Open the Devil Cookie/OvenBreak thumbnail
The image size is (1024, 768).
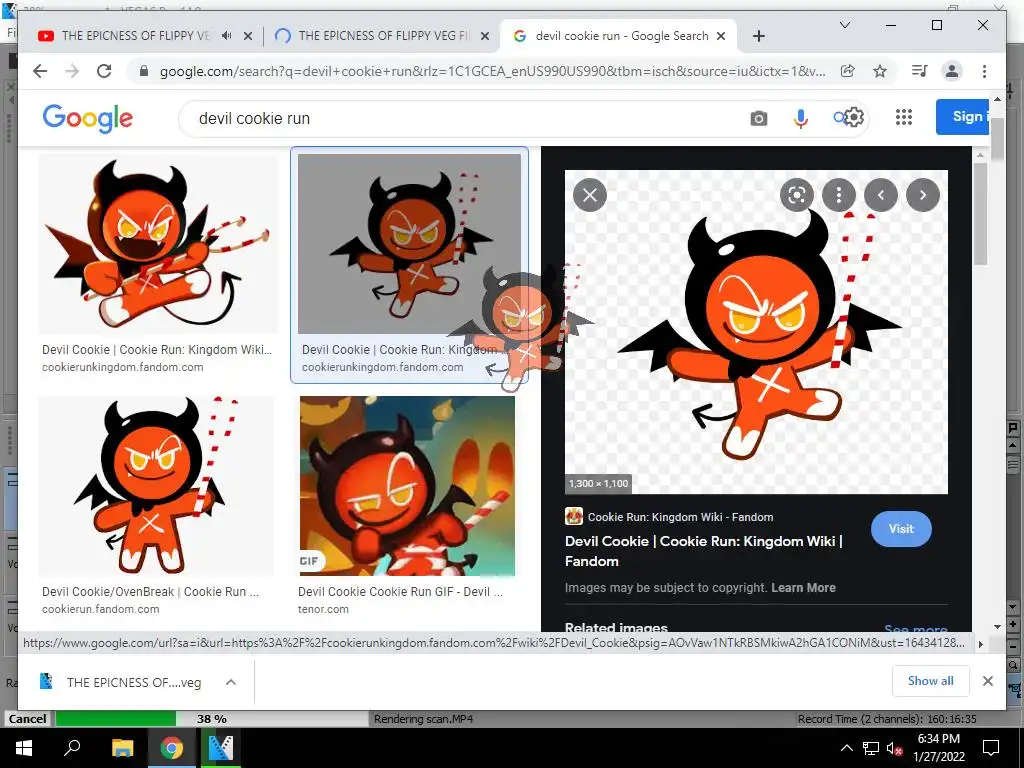(x=155, y=486)
